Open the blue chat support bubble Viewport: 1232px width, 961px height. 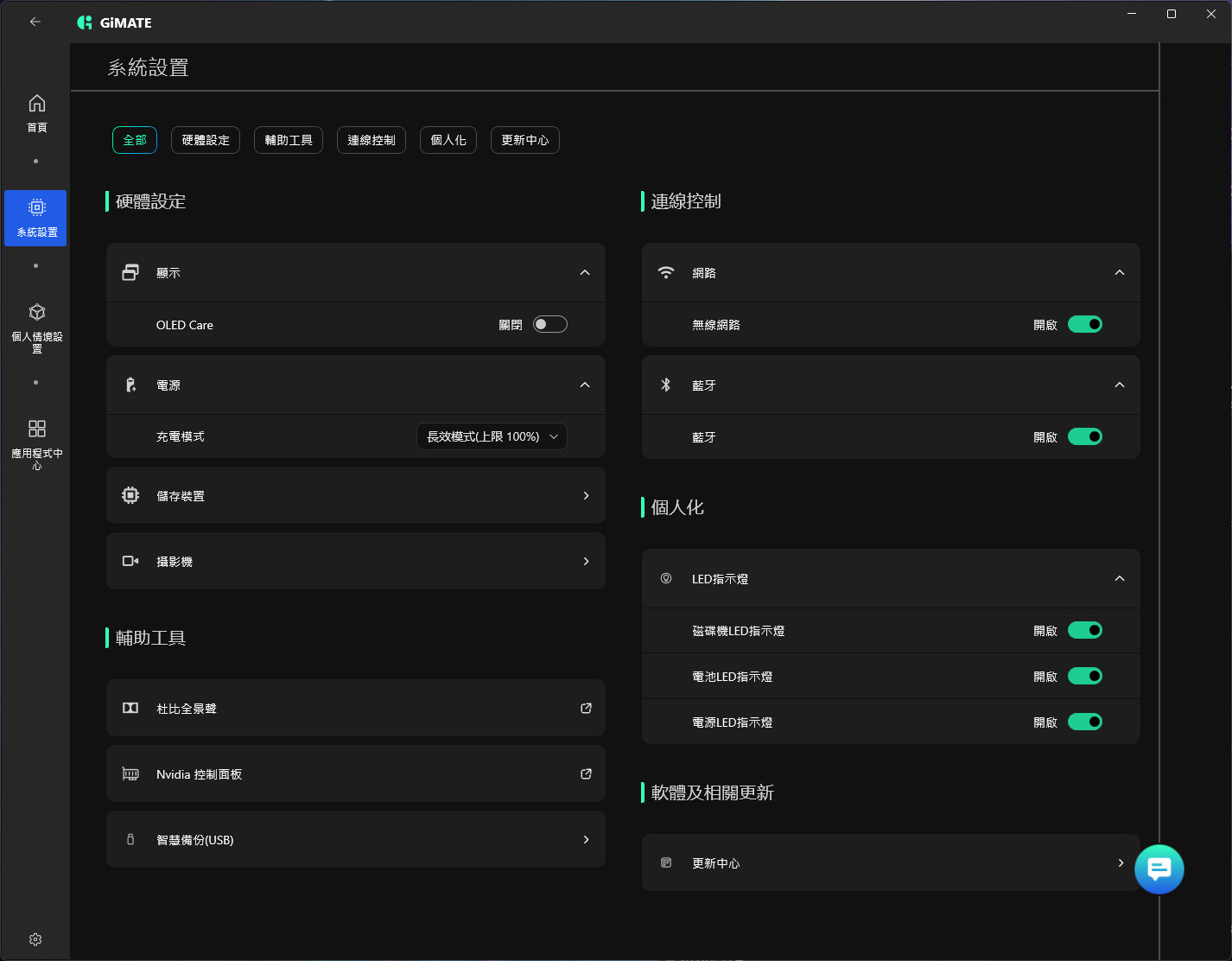click(x=1159, y=869)
